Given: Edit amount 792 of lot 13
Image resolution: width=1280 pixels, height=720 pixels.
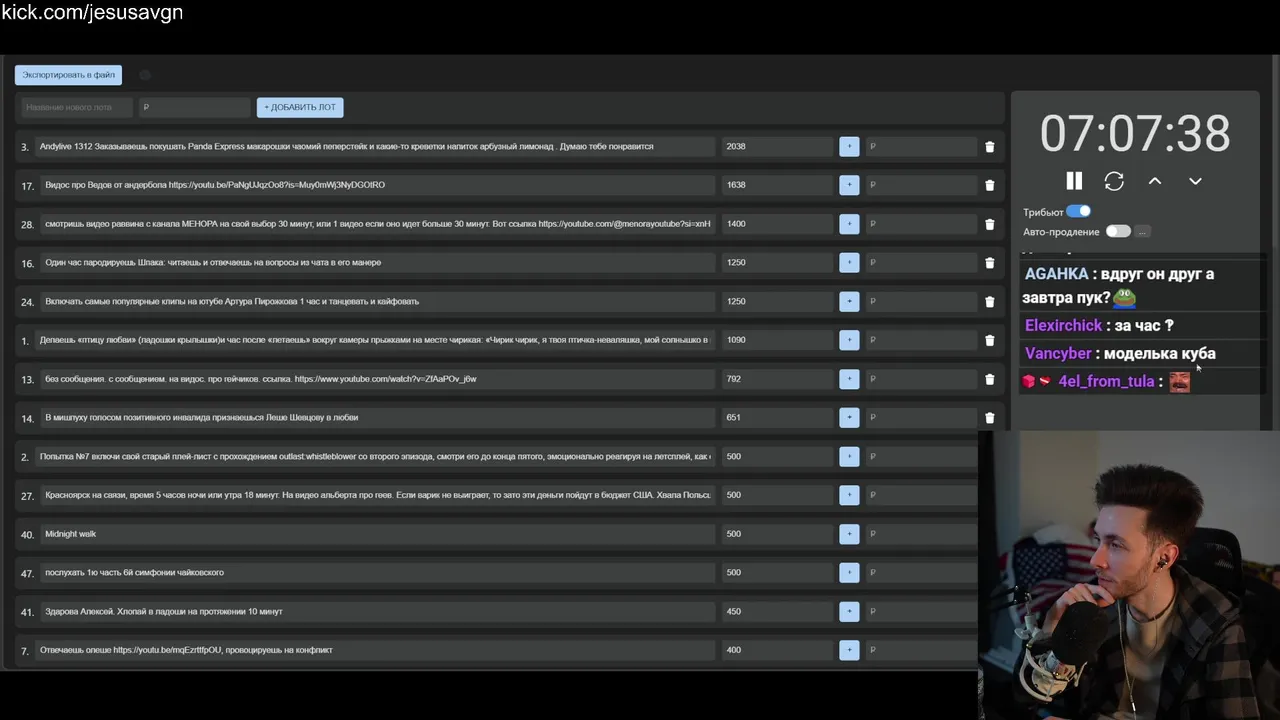Looking at the screenshot, I should (777, 379).
